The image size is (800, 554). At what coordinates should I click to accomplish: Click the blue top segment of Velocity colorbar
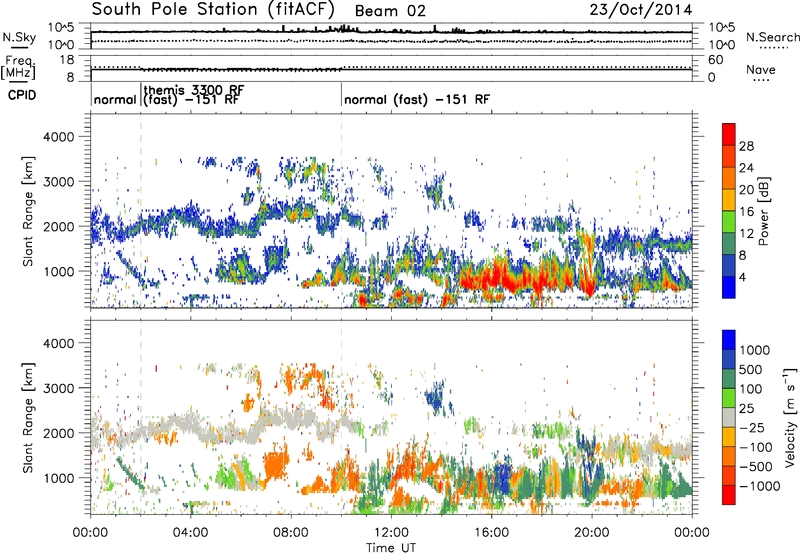[729, 340]
